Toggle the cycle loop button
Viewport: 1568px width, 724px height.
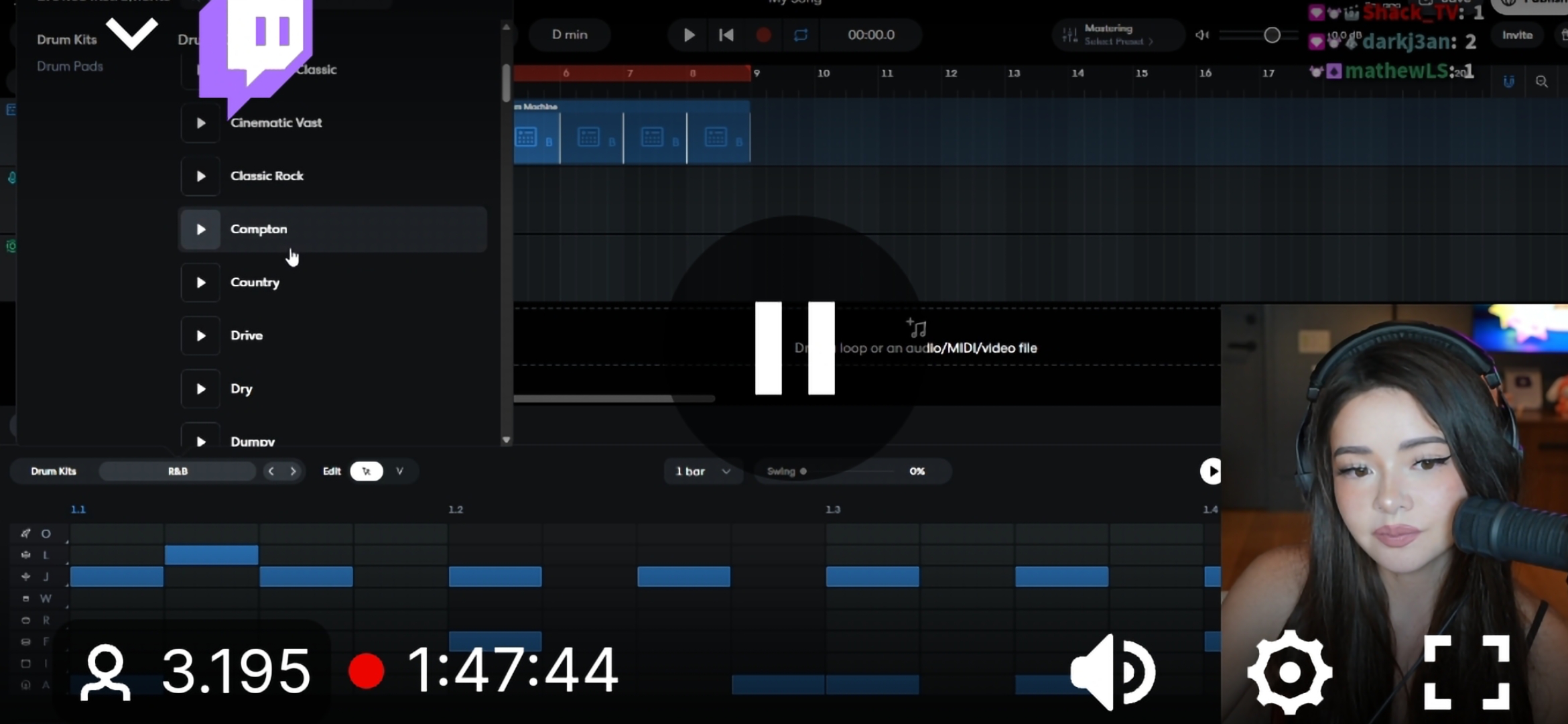click(x=801, y=35)
